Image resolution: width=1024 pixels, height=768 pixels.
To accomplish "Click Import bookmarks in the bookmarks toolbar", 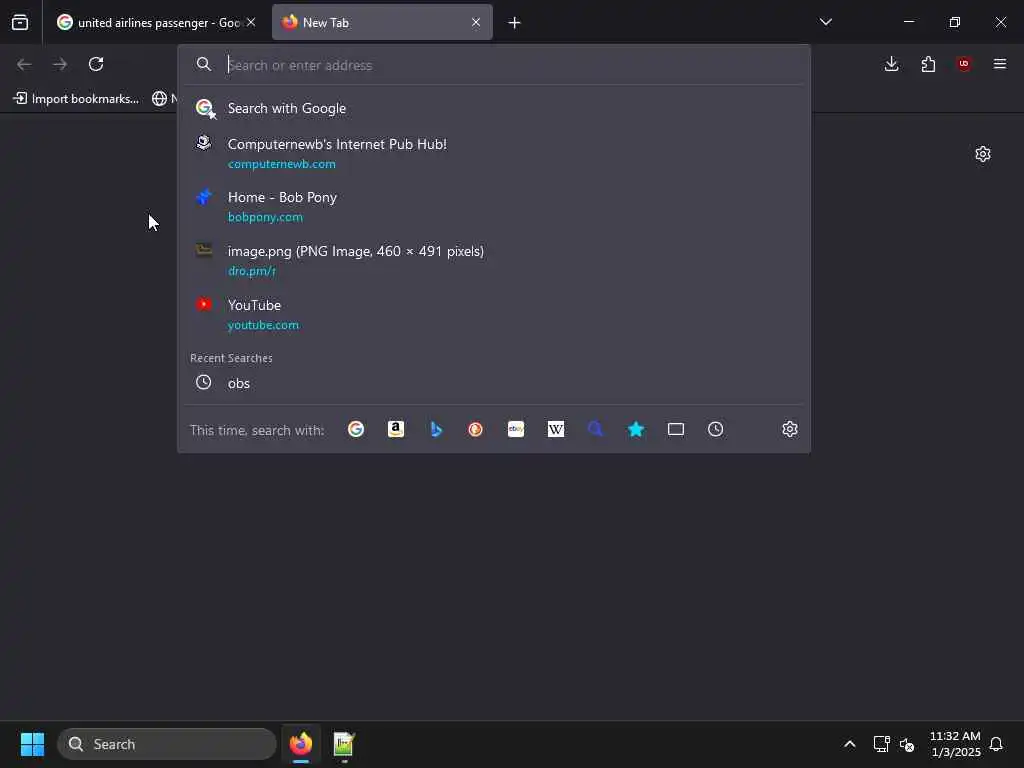I will (x=76, y=99).
